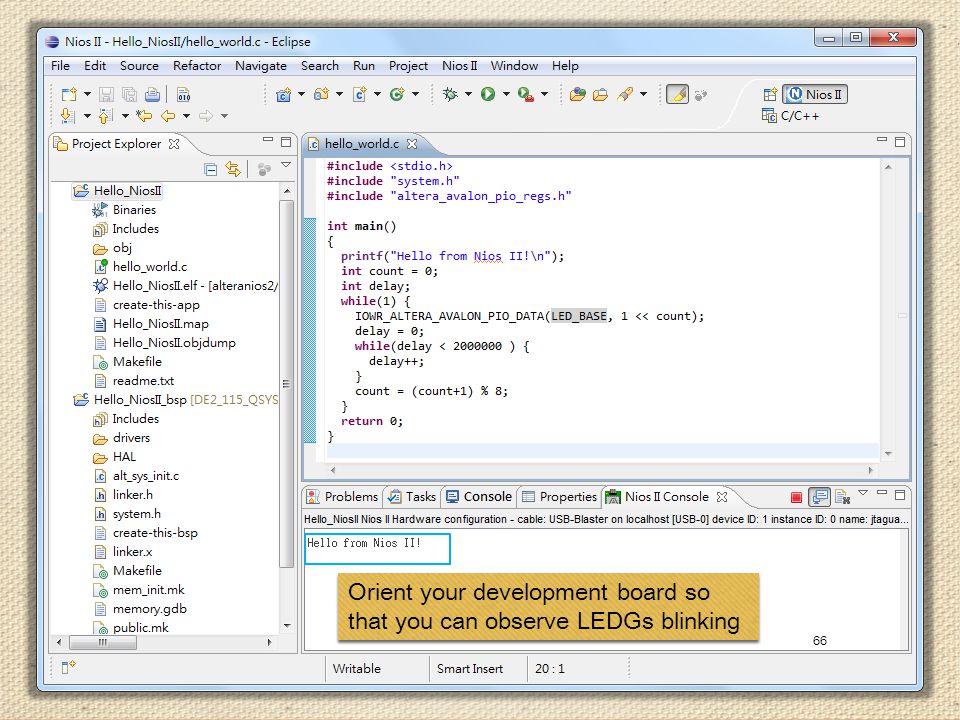
Task: Minimize the Project Explorer view
Action: coord(268,141)
